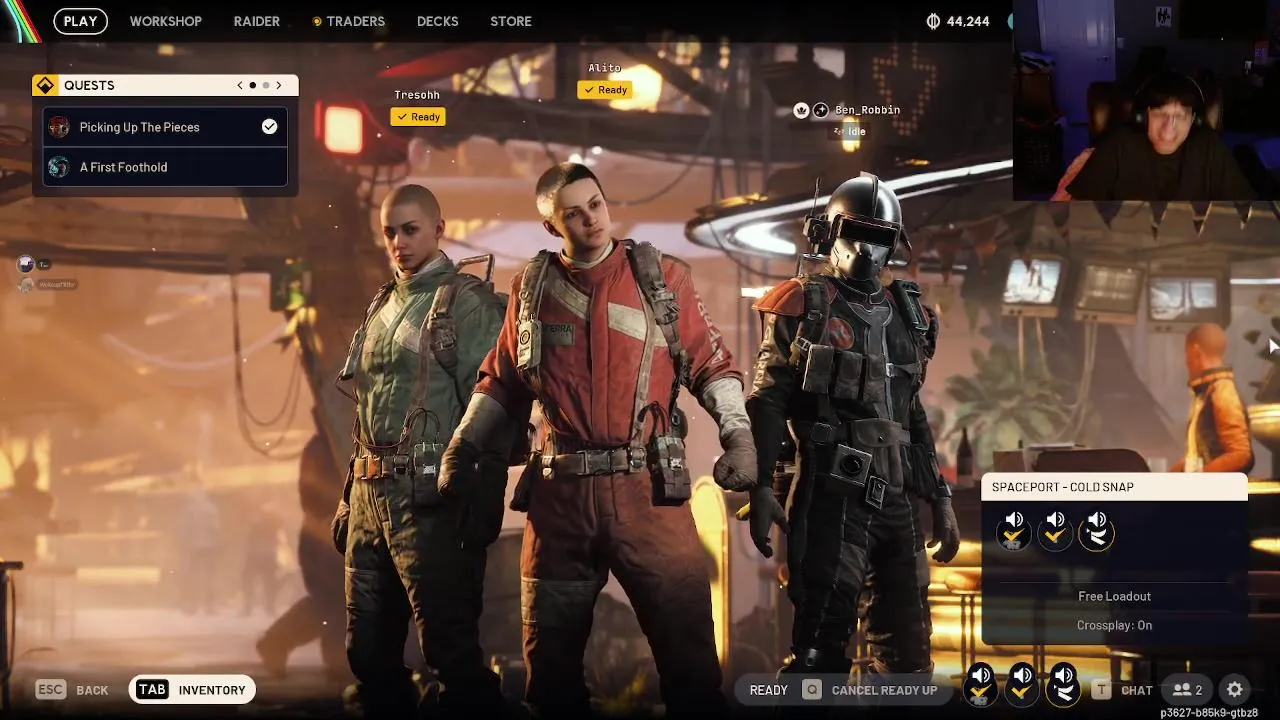Toggle Crossplay: On setting
The image size is (1280, 720).
(1114, 625)
